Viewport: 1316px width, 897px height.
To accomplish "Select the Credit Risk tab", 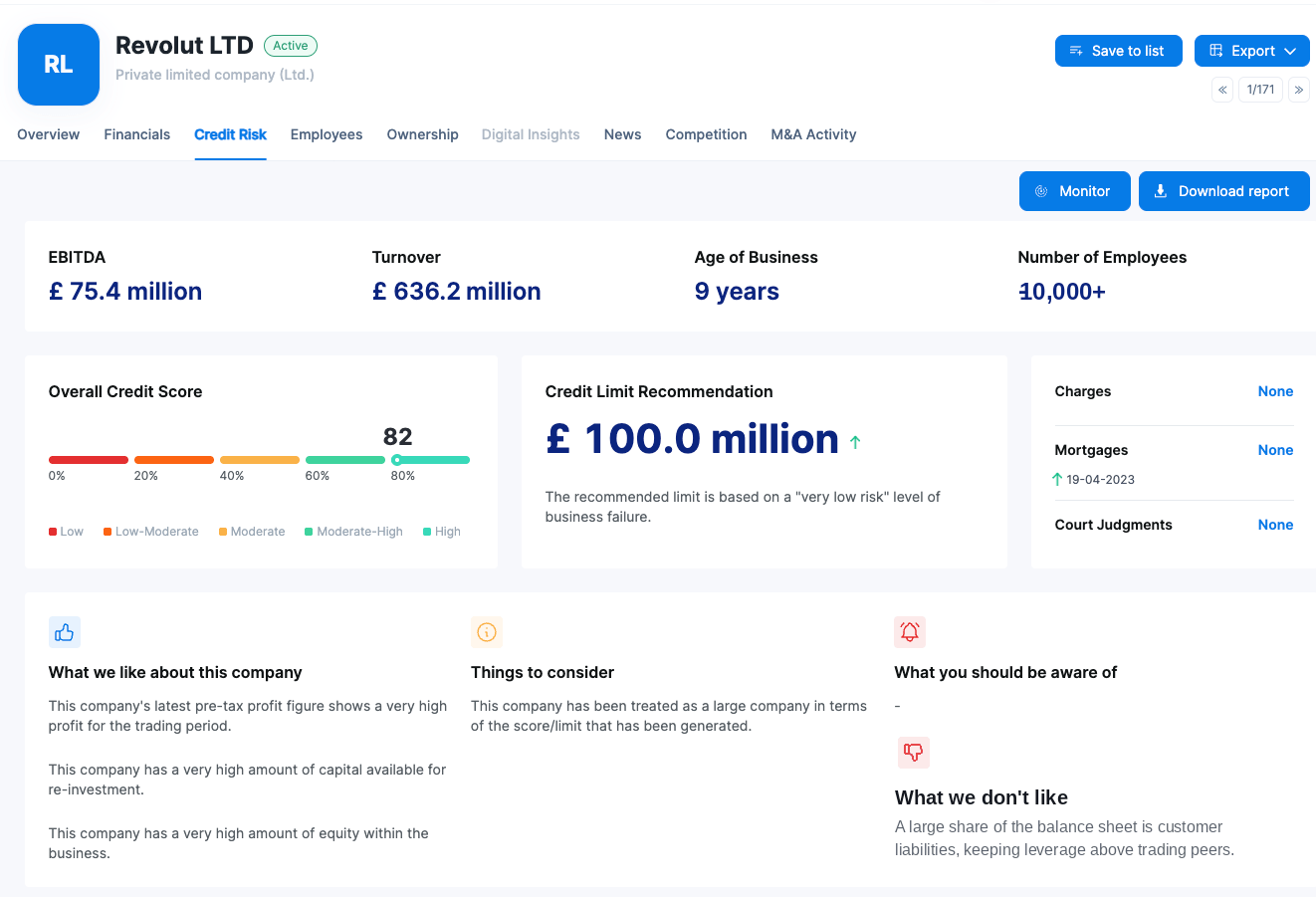I will tap(231, 134).
